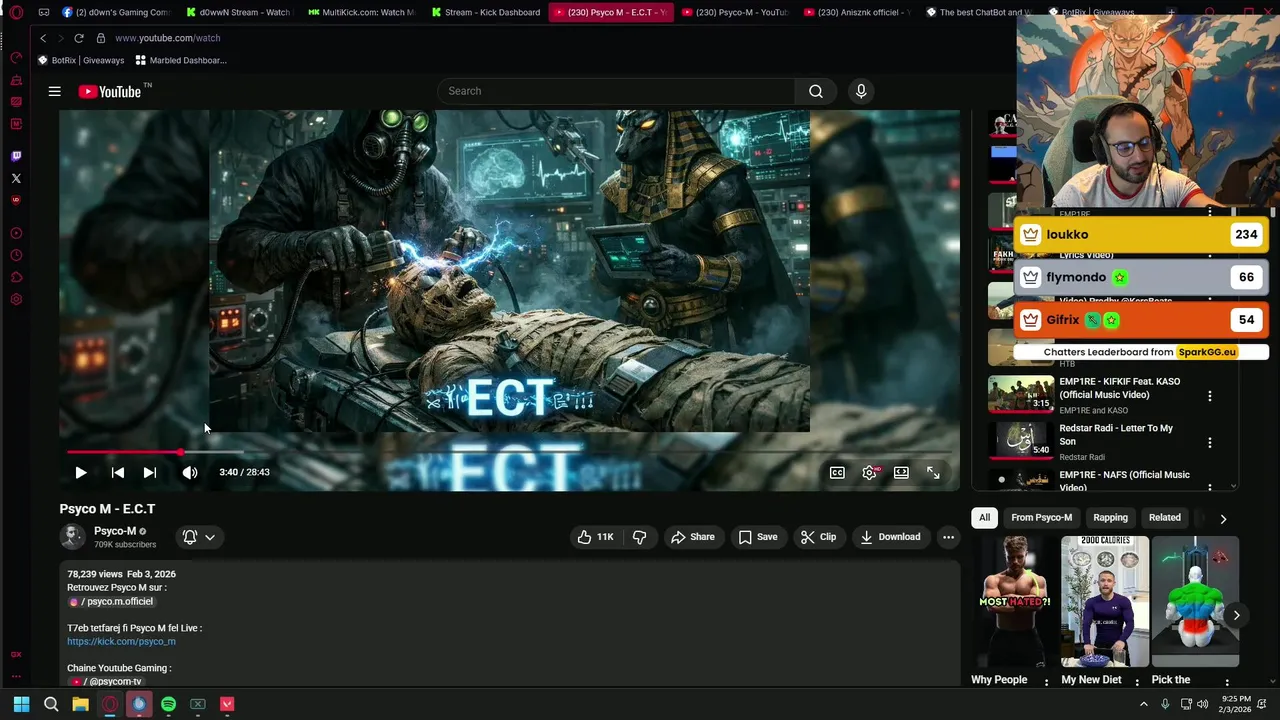Play EMP1RE - KIFKIF Feat. KASO thumbnail

[1021, 394]
